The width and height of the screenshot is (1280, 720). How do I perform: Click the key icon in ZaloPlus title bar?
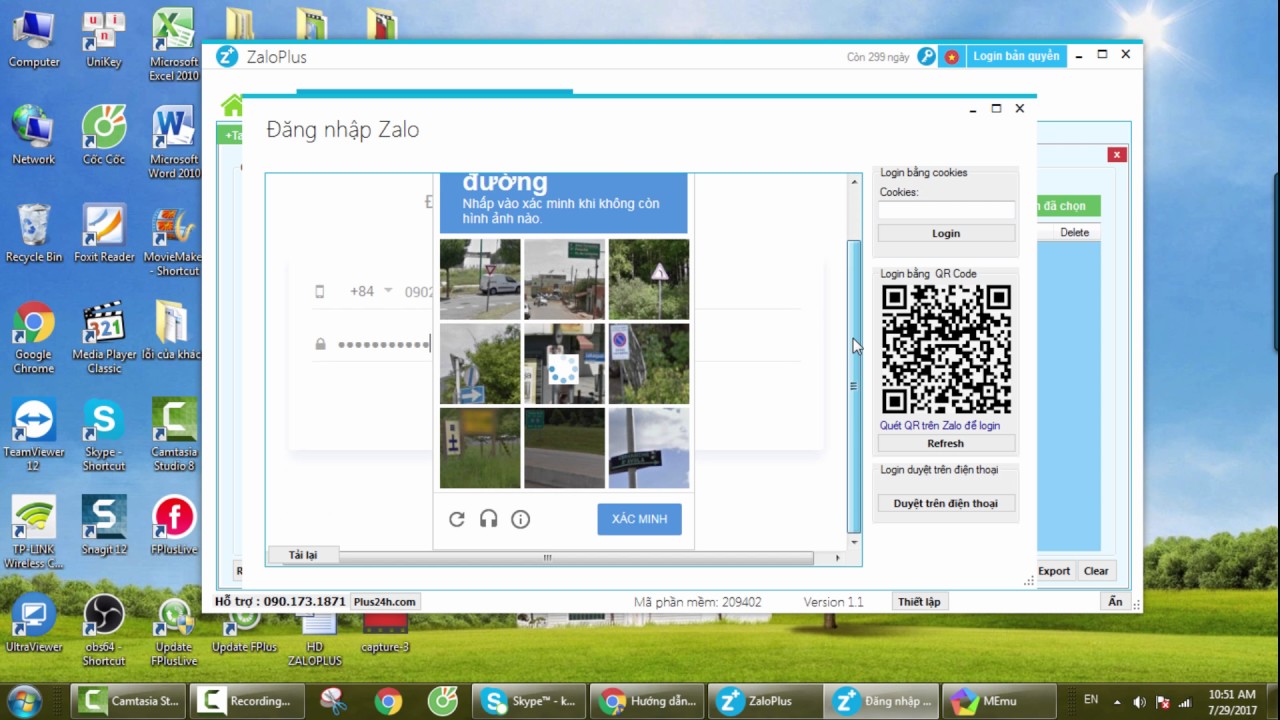pyautogui.click(x=926, y=57)
